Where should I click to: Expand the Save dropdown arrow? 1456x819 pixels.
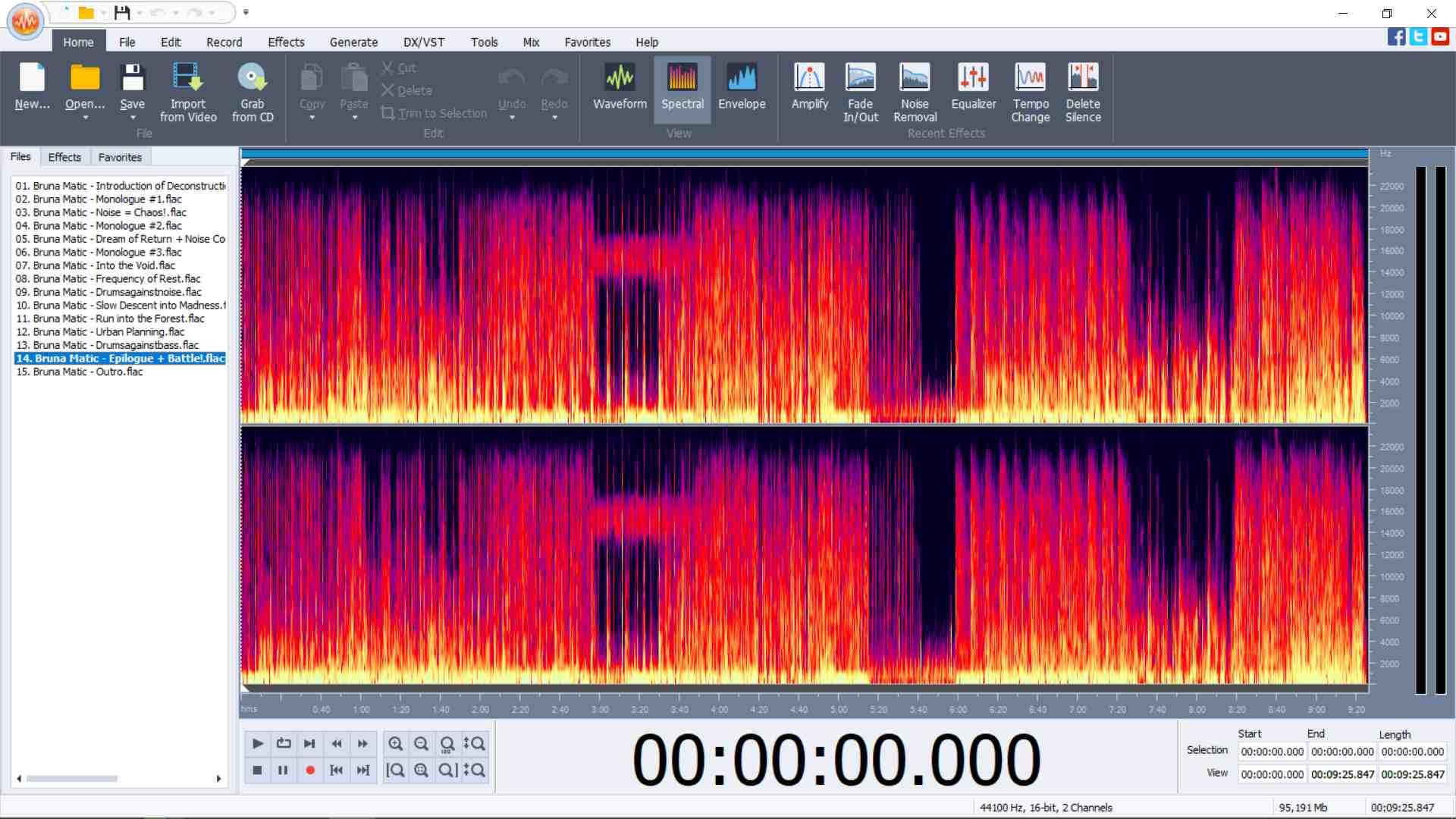[132, 118]
